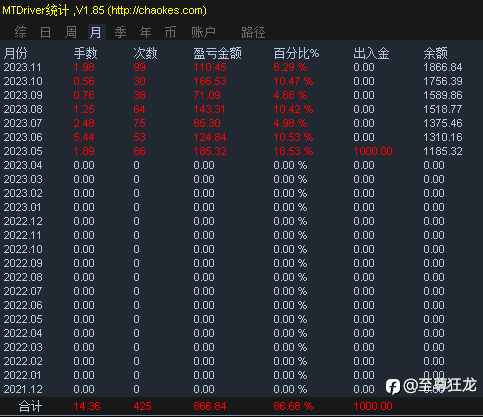Click percentage 6.29 %
Screen dimensions: 483x417
pyautogui.click(x=290, y=67)
